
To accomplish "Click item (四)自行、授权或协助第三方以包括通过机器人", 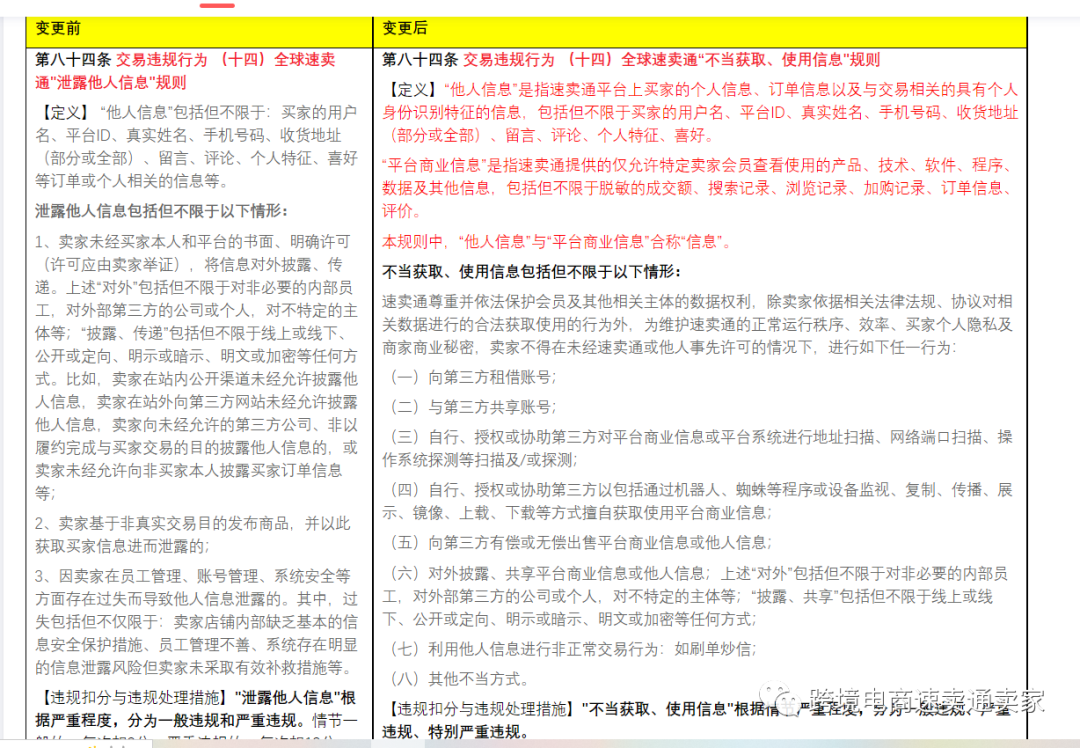I will [697, 501].
